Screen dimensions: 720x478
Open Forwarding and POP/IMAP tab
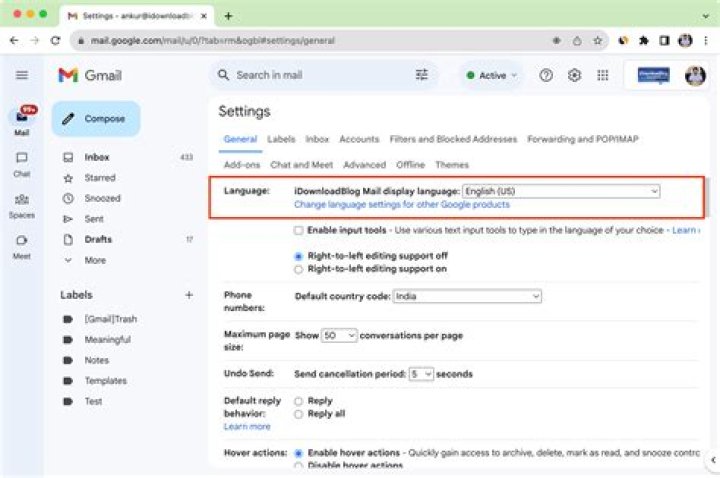coord(583,139)
